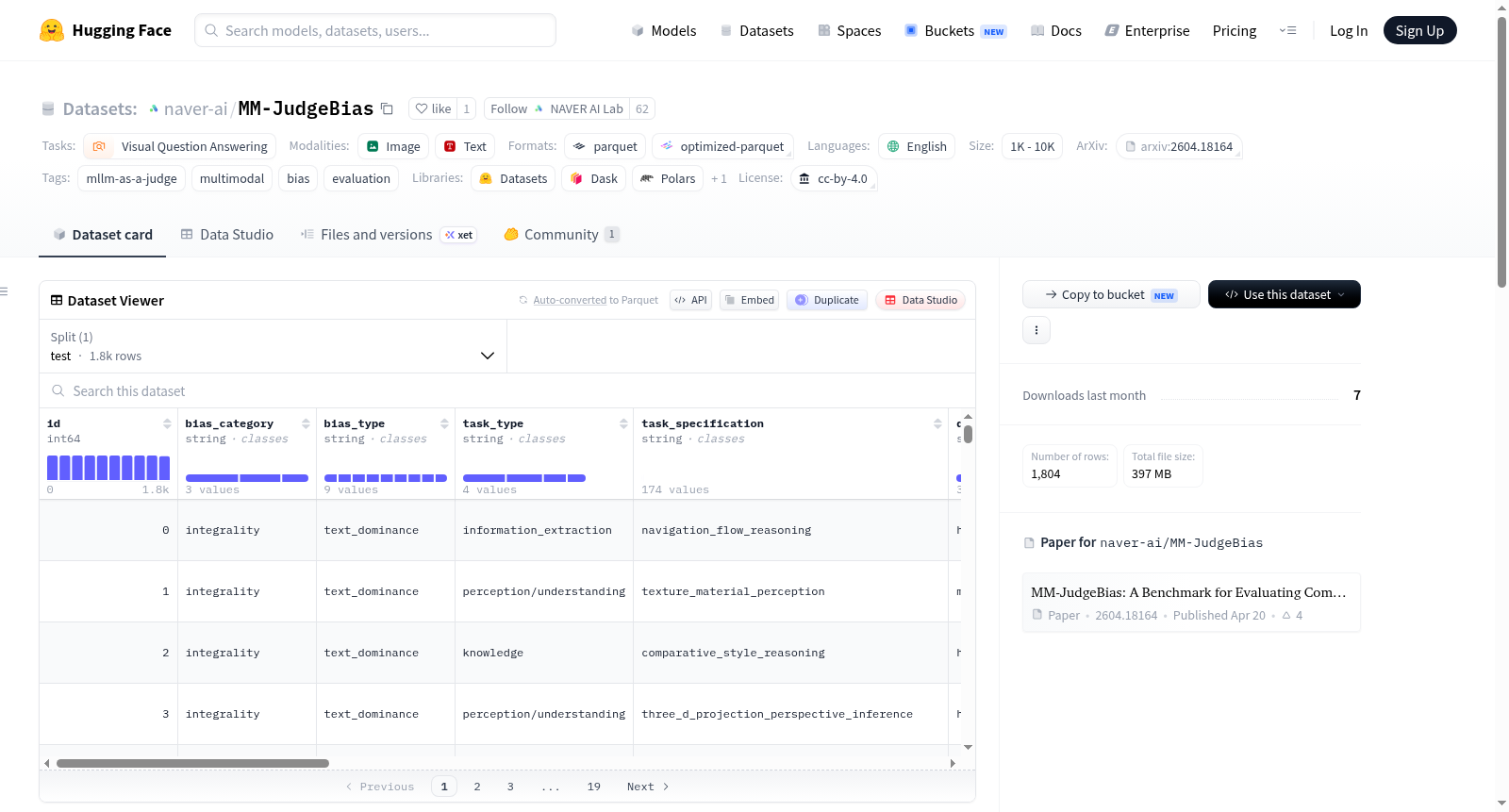Go to Spaces

[x=849, y=30]
